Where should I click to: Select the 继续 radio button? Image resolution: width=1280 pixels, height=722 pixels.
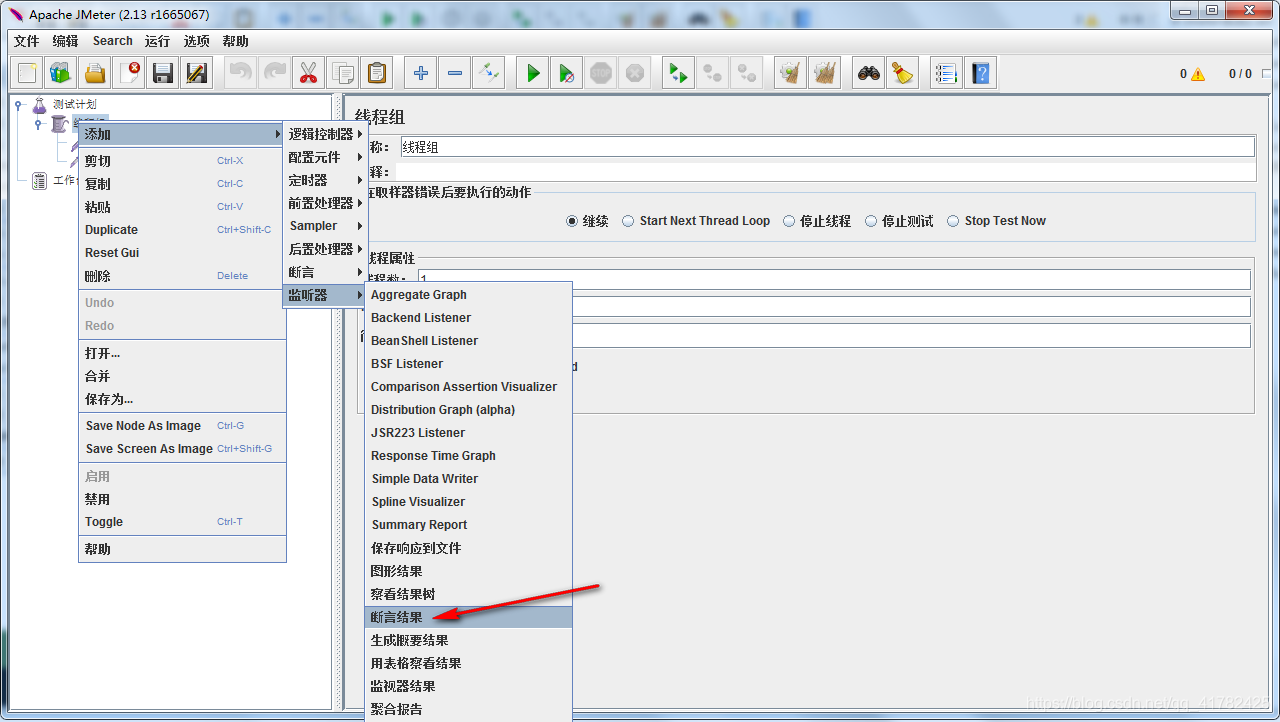pos(572,221)
